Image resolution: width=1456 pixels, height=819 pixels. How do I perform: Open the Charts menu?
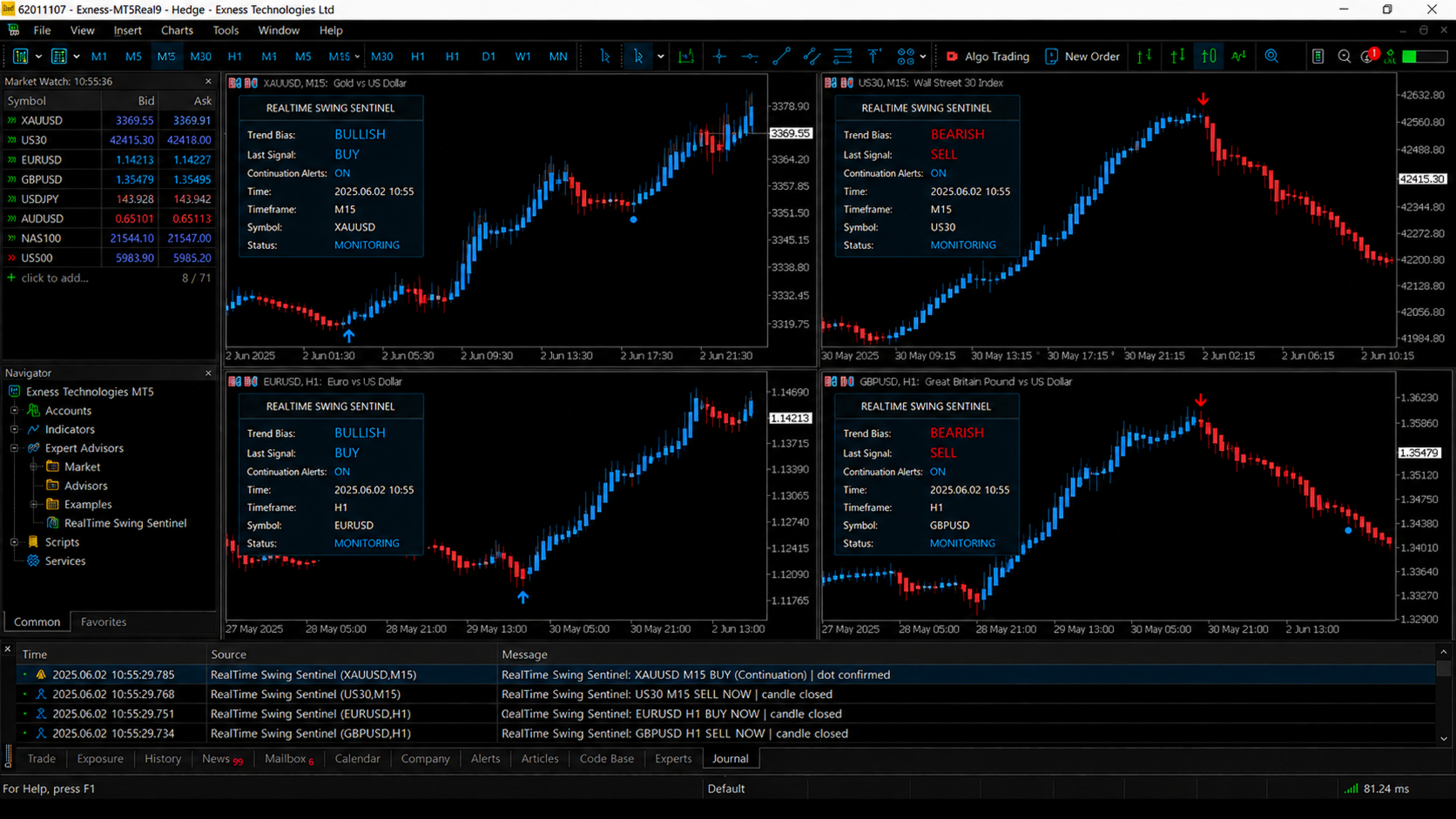click(x=177, y=30)
